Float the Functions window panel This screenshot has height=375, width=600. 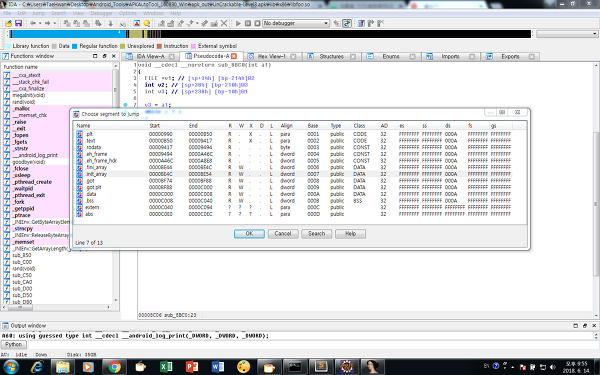click(x=104, y=56)
